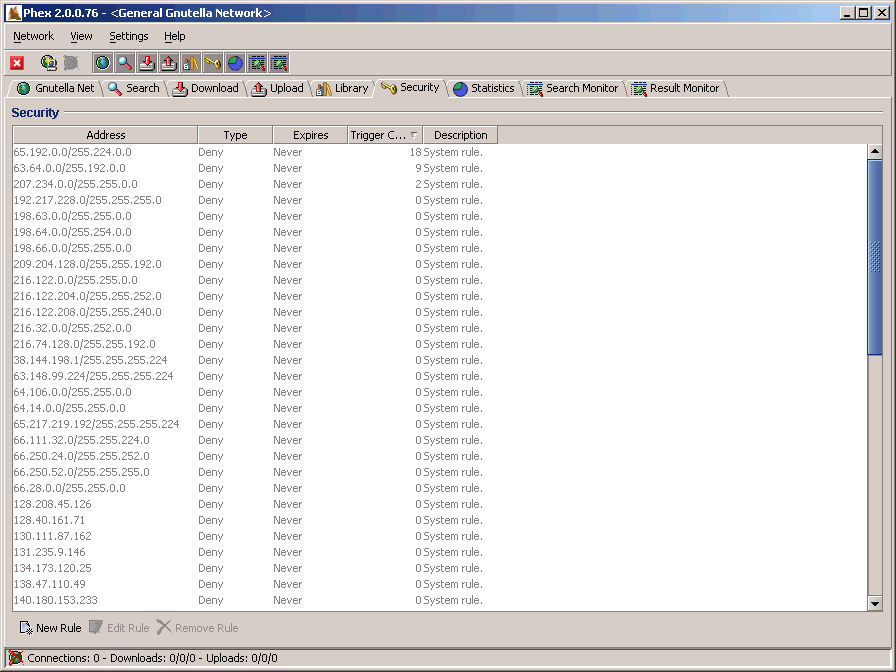Toggle the Search magnifier toolbar button

pos(125,63)
